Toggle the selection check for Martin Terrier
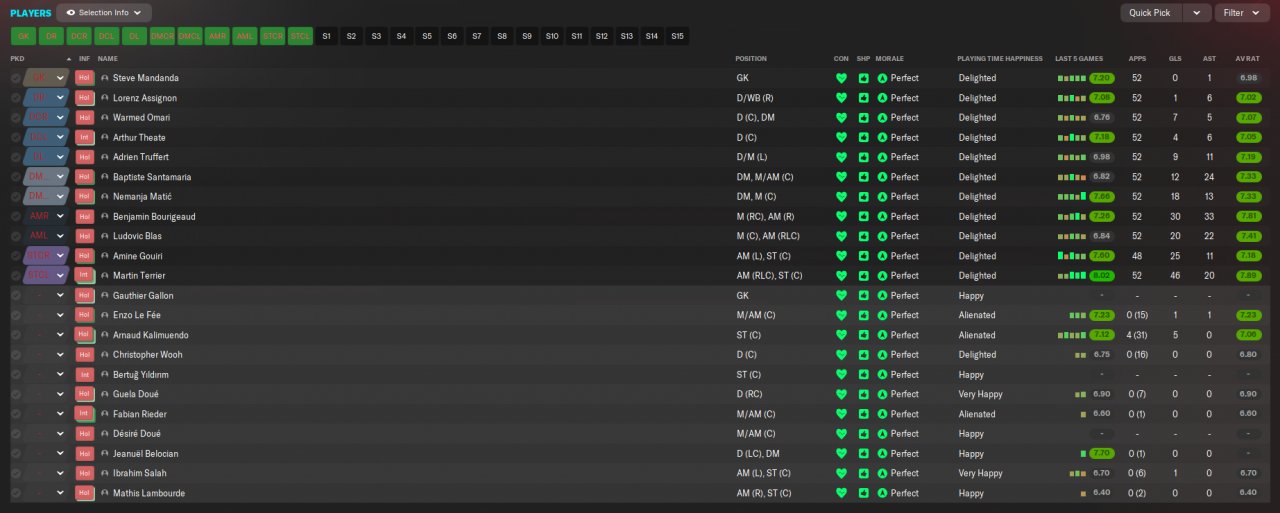This screenshot has width=1280, height=513. coord(16,275)
